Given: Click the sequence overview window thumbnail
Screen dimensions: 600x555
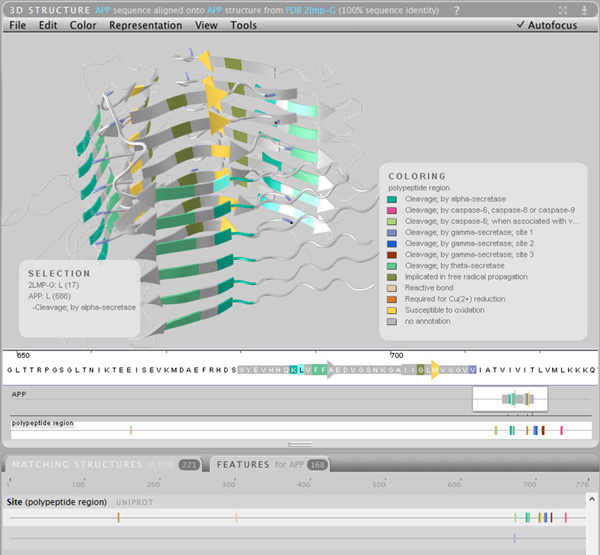Looking at the screenshot, I should click(x=509, y=398).
